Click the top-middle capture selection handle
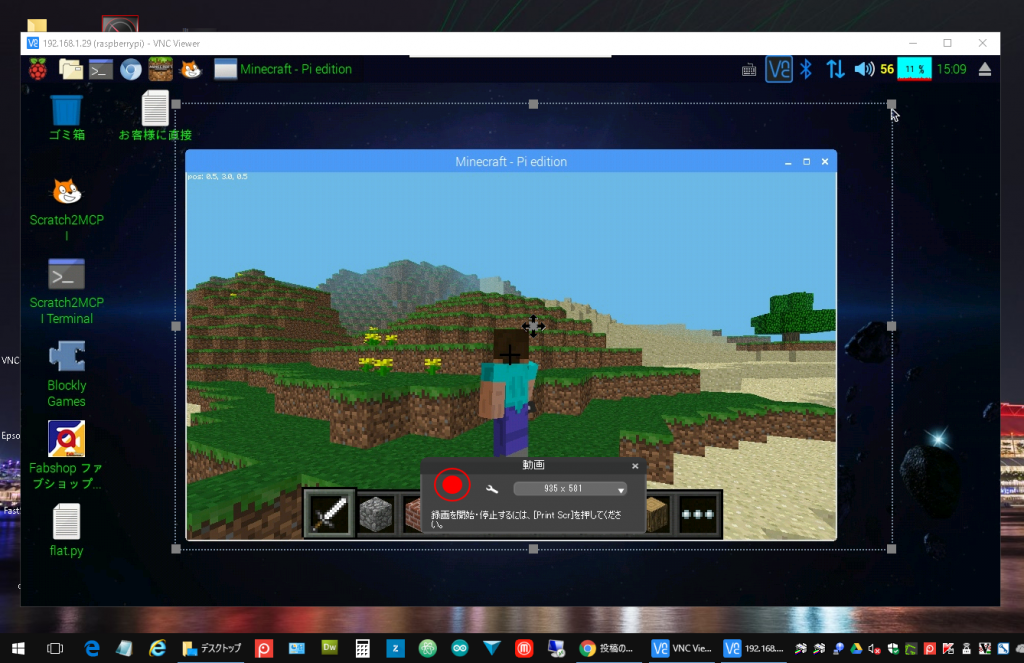 [533, 104]
